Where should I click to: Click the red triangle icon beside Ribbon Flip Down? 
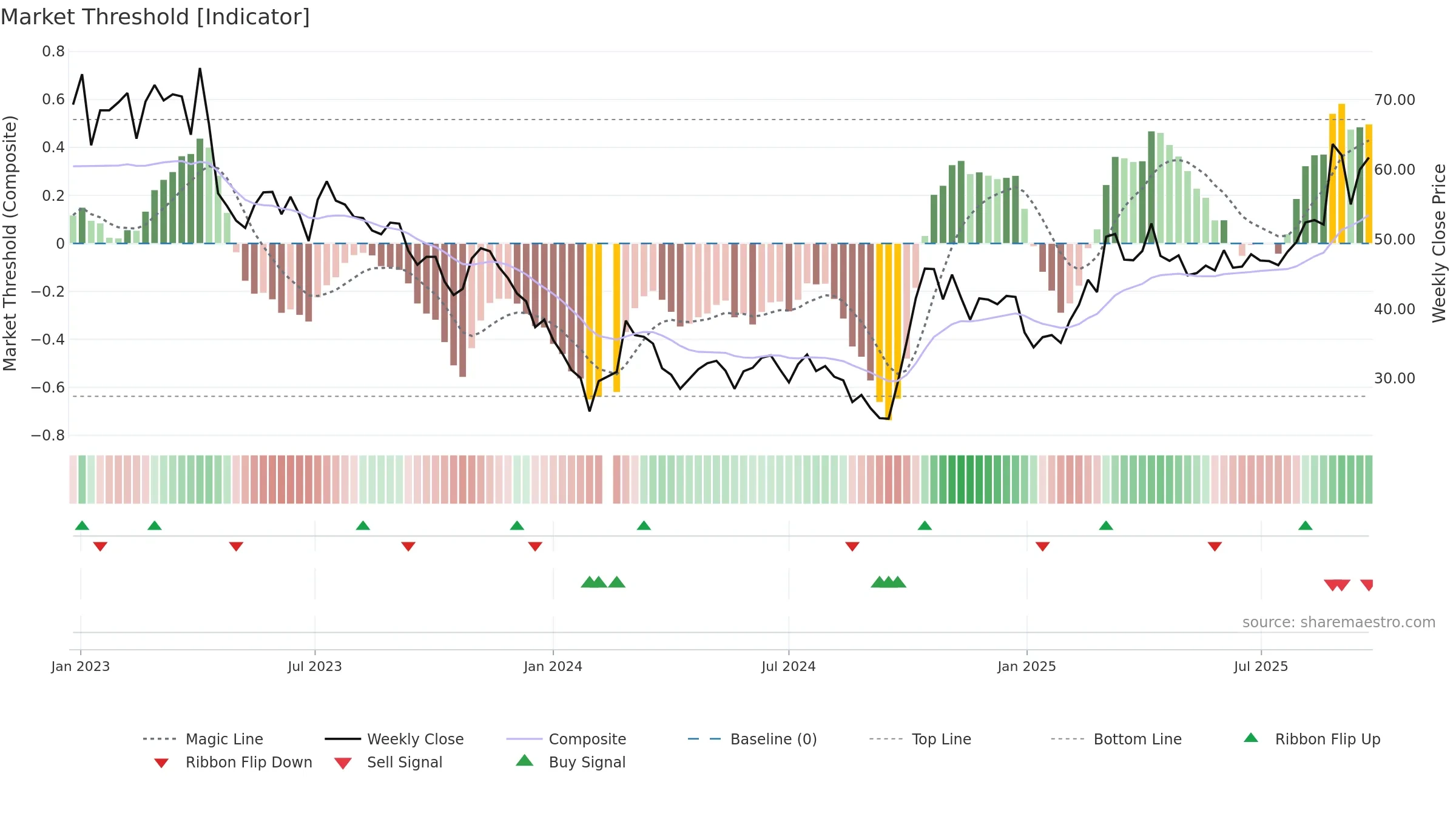161,763
